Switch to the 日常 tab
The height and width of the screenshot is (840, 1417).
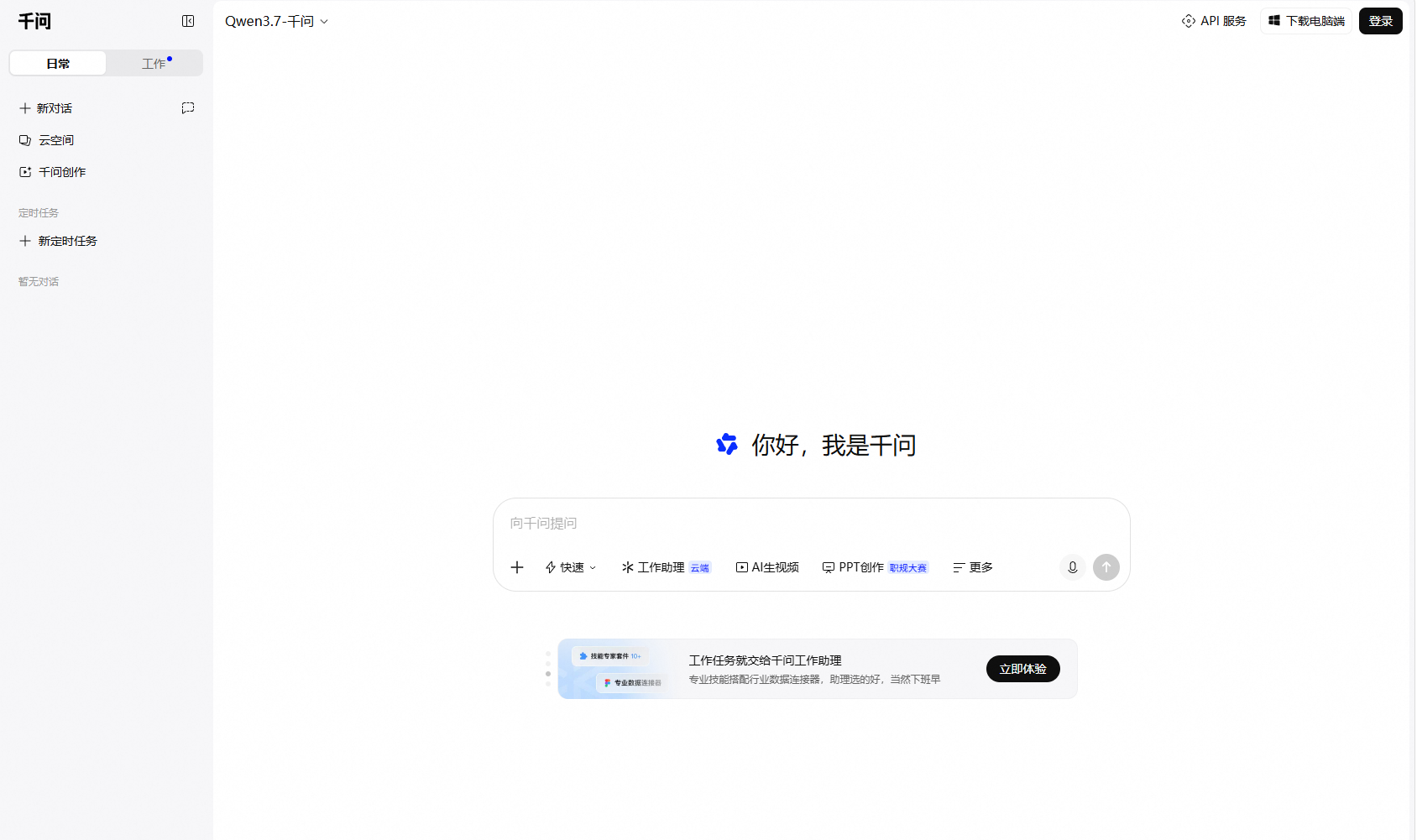coord(58,64)
